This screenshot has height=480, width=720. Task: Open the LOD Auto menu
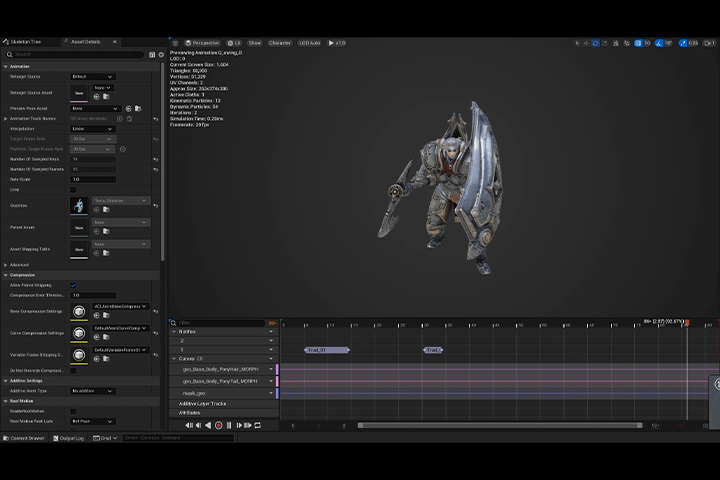tap(309, 43)
